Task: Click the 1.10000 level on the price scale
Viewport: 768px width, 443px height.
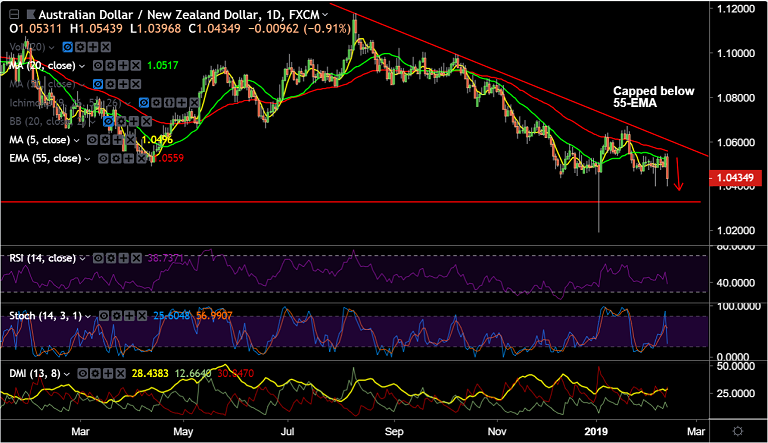Action: [x=736, y=53]
